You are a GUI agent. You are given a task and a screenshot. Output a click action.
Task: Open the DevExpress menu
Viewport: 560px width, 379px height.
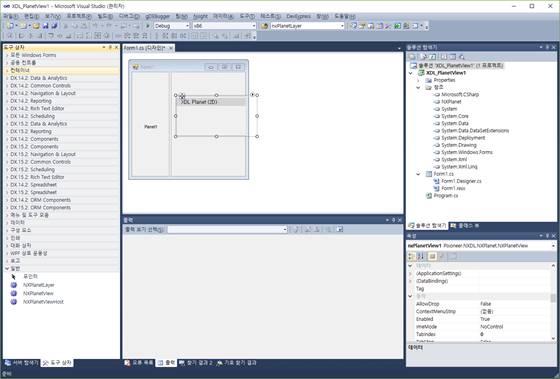pyautogui.click(x=299, y=16)
